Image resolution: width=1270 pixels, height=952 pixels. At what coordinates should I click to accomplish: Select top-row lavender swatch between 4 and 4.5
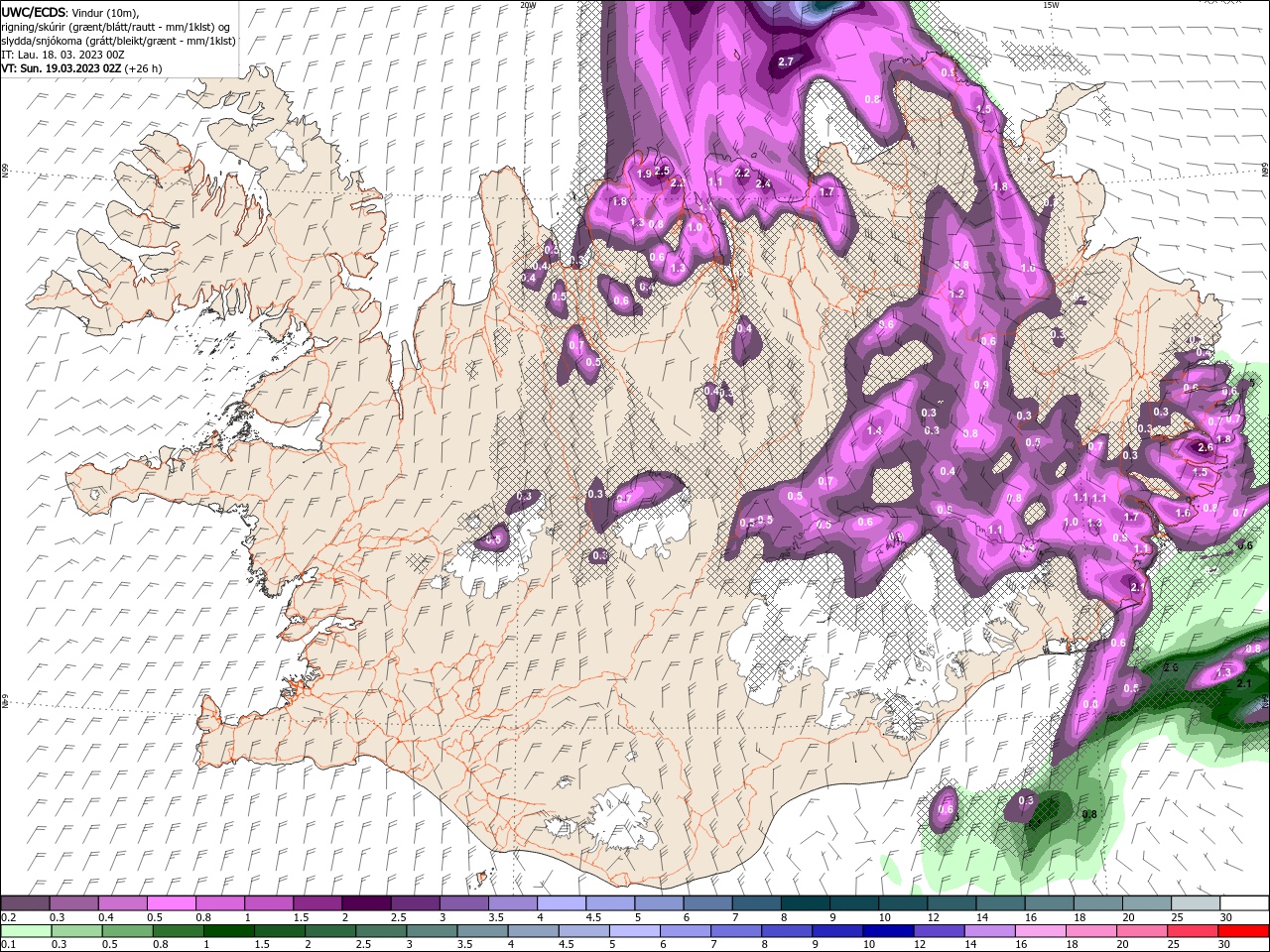[x=561, y=903]
